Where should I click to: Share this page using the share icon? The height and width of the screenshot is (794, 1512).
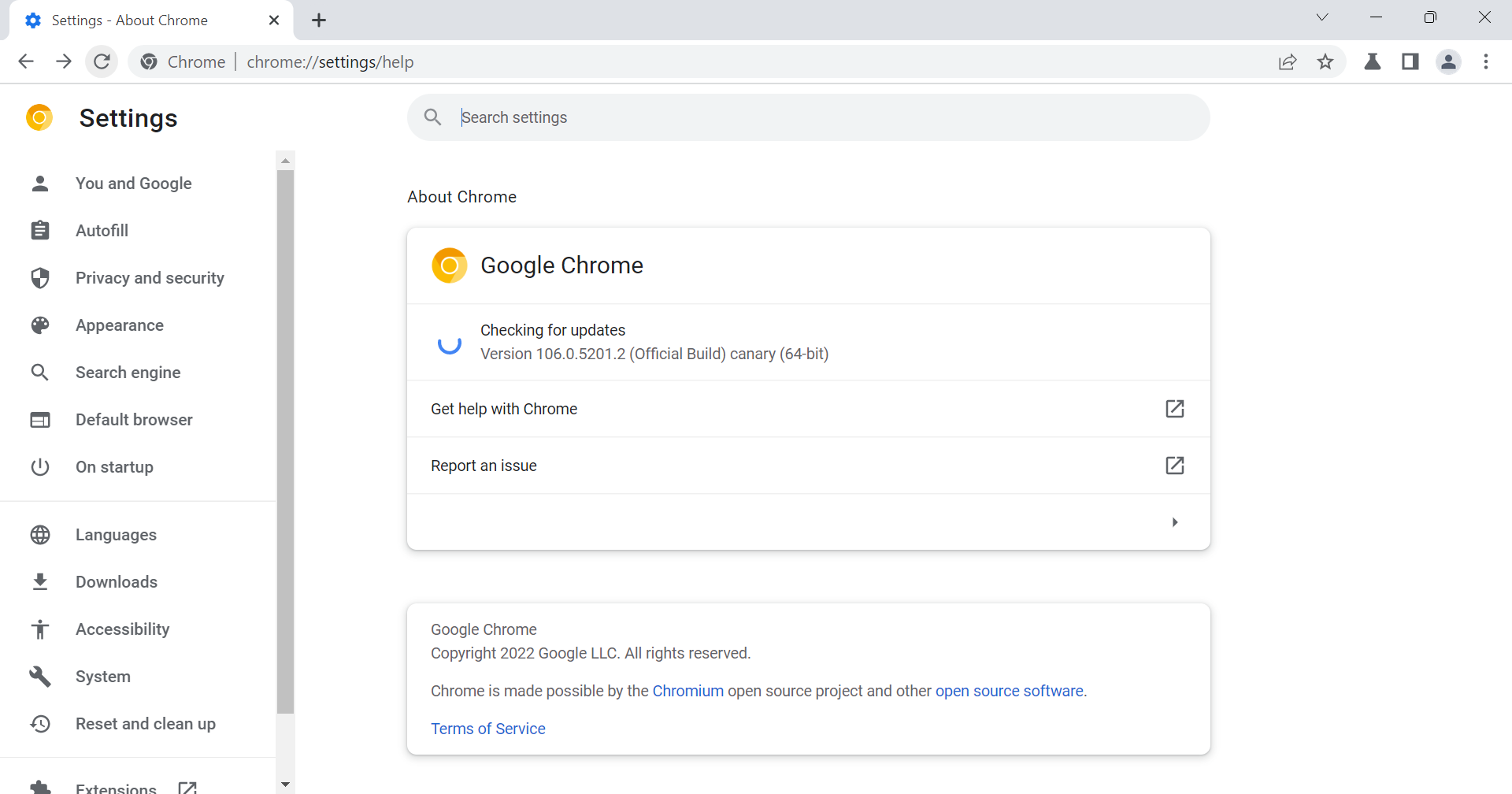pos(1288,61)
